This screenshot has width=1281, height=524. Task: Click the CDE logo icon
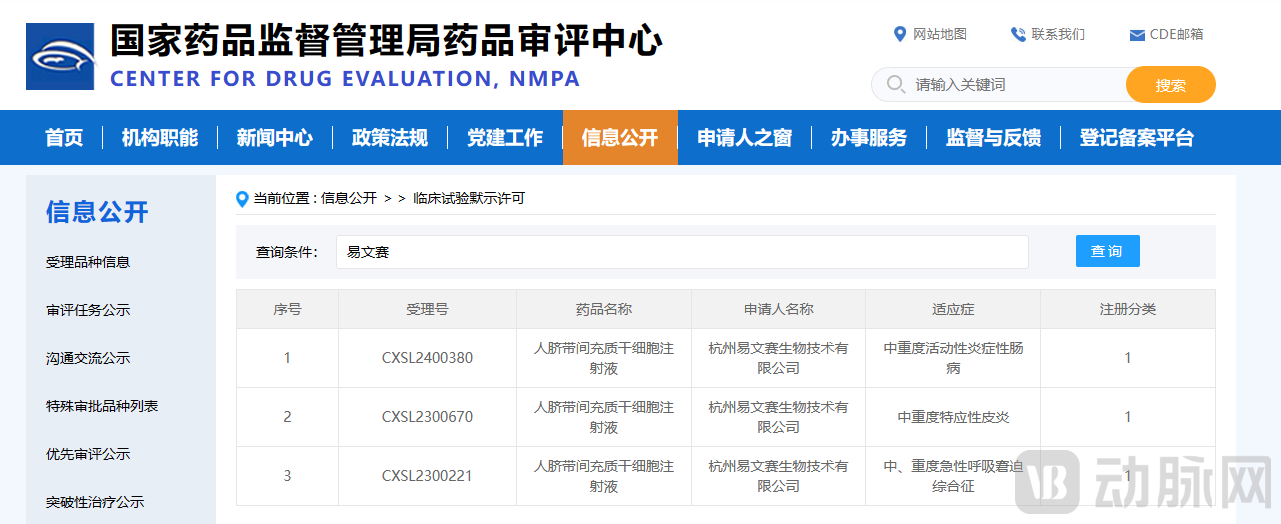[x=60, y=56]
